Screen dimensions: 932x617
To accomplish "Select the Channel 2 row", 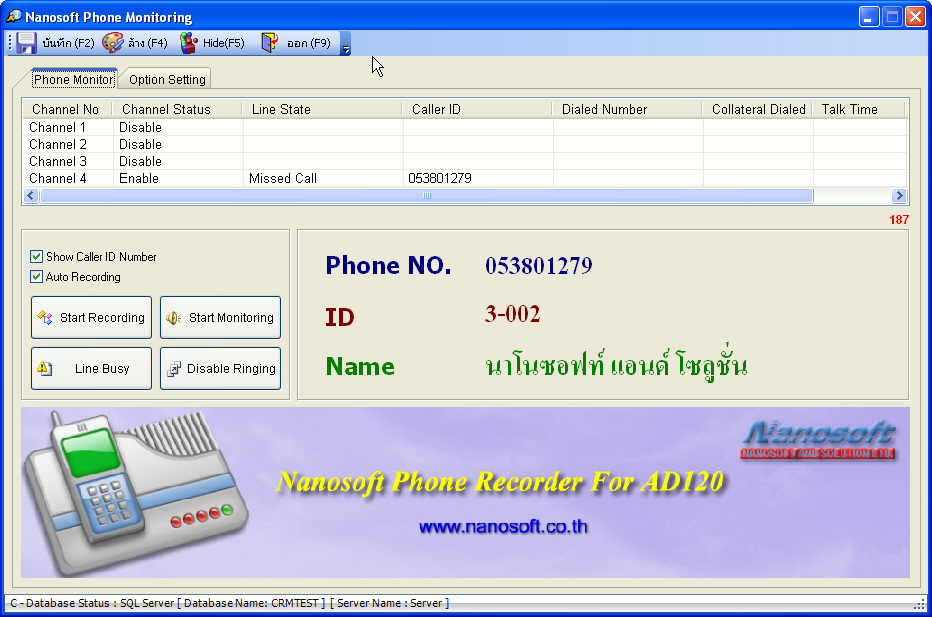I will (x=465, y=144).
